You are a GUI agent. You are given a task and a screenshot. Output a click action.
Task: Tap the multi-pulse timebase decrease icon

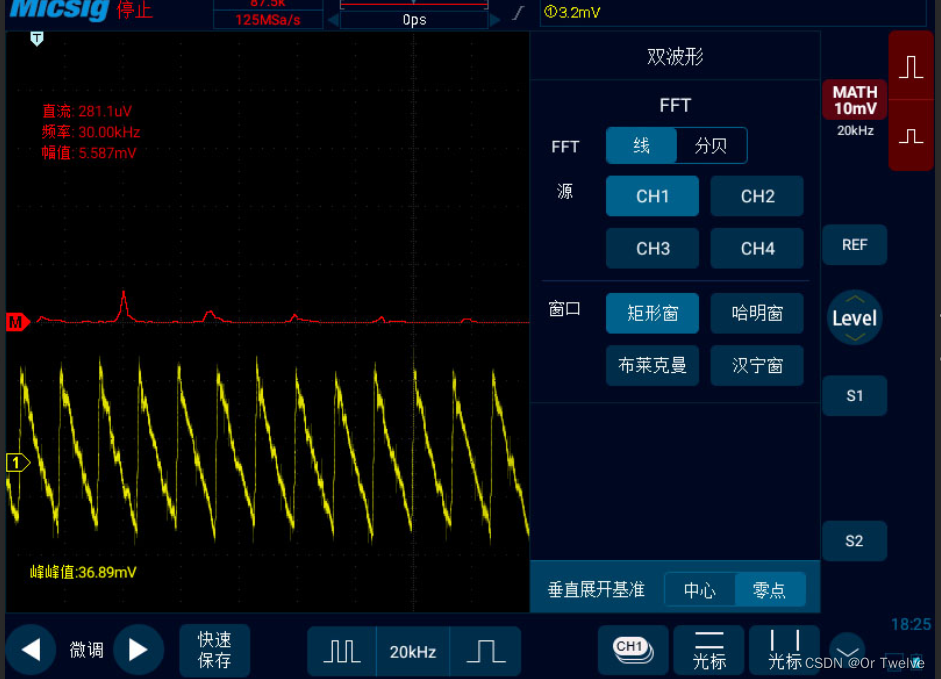342,651
